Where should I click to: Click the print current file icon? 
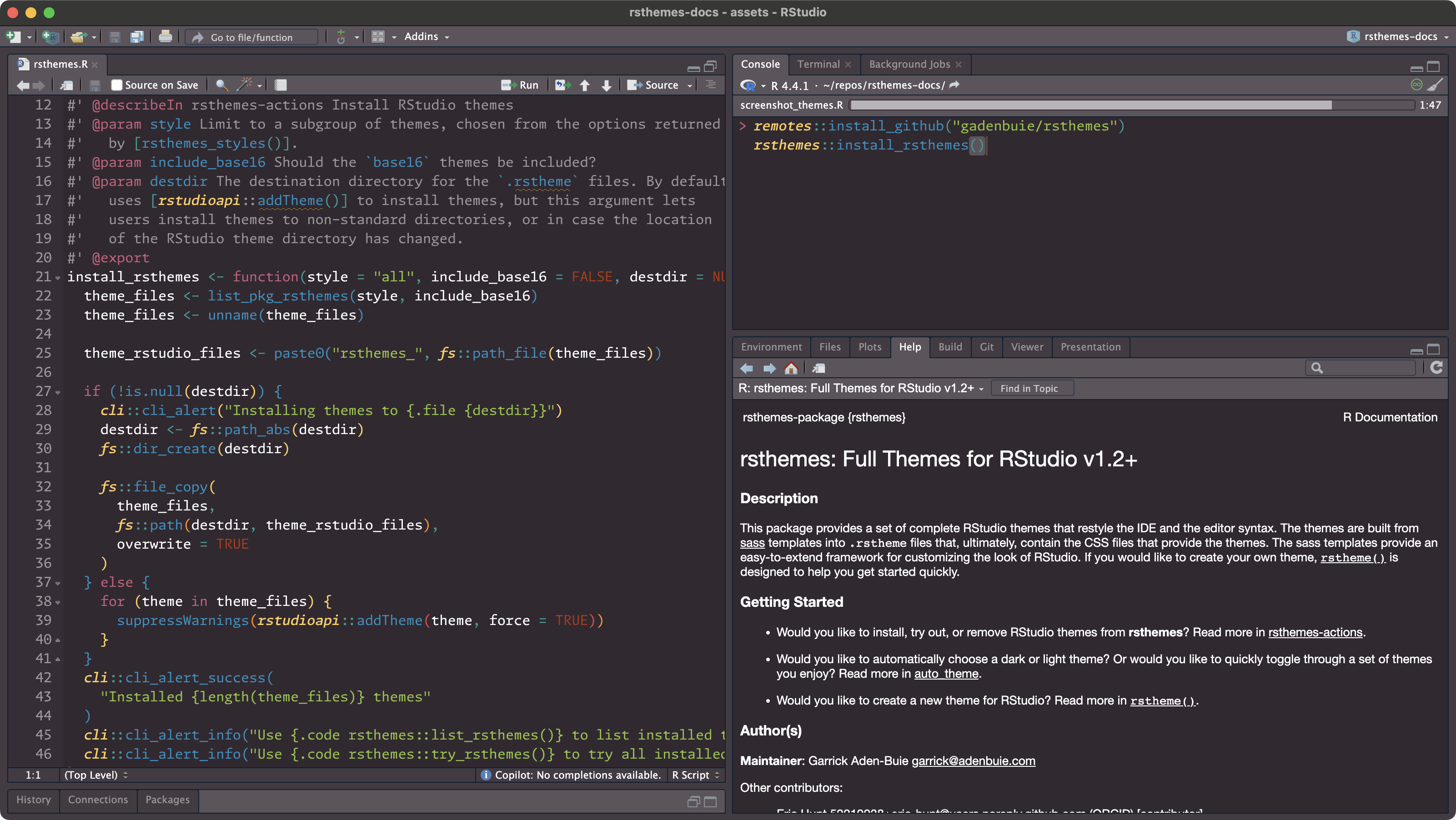click(x=165, y=37)
